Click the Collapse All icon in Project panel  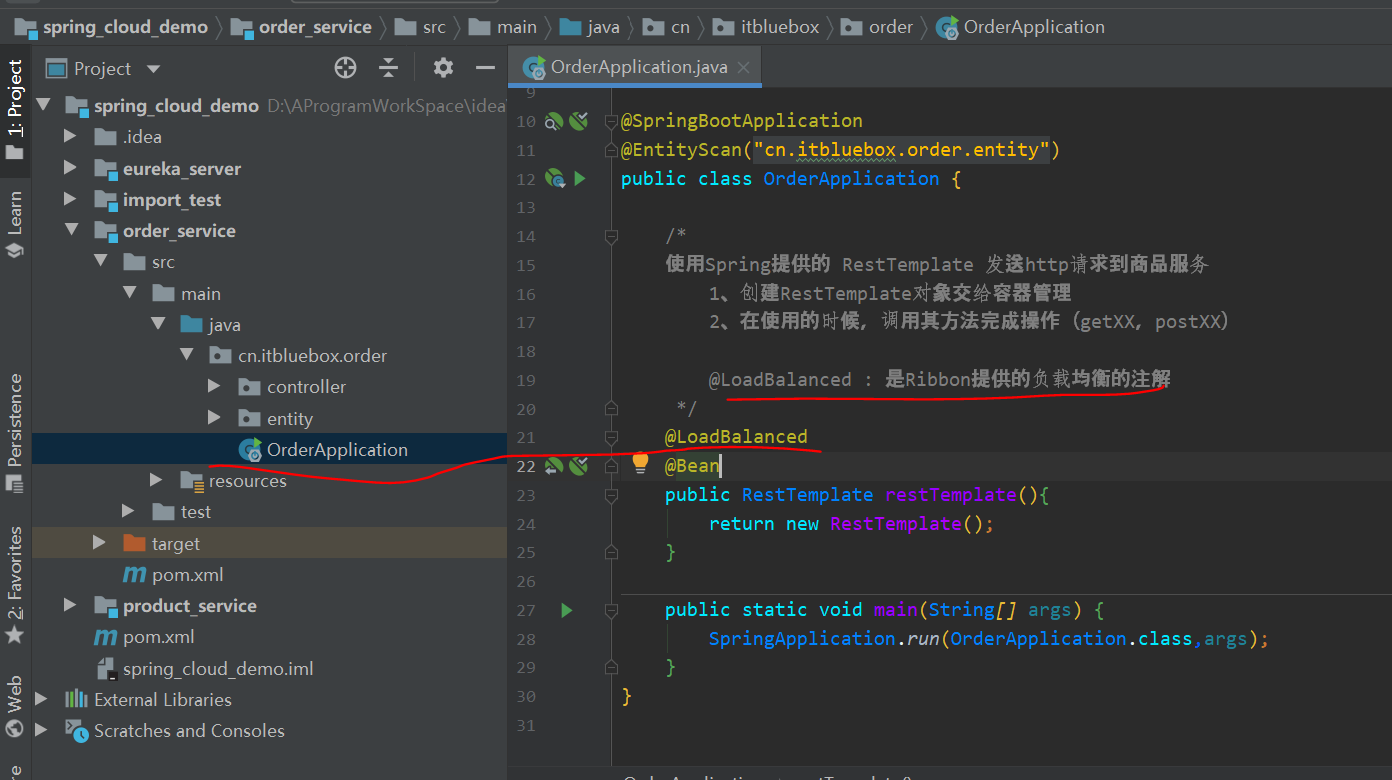(x=389, y=68)
